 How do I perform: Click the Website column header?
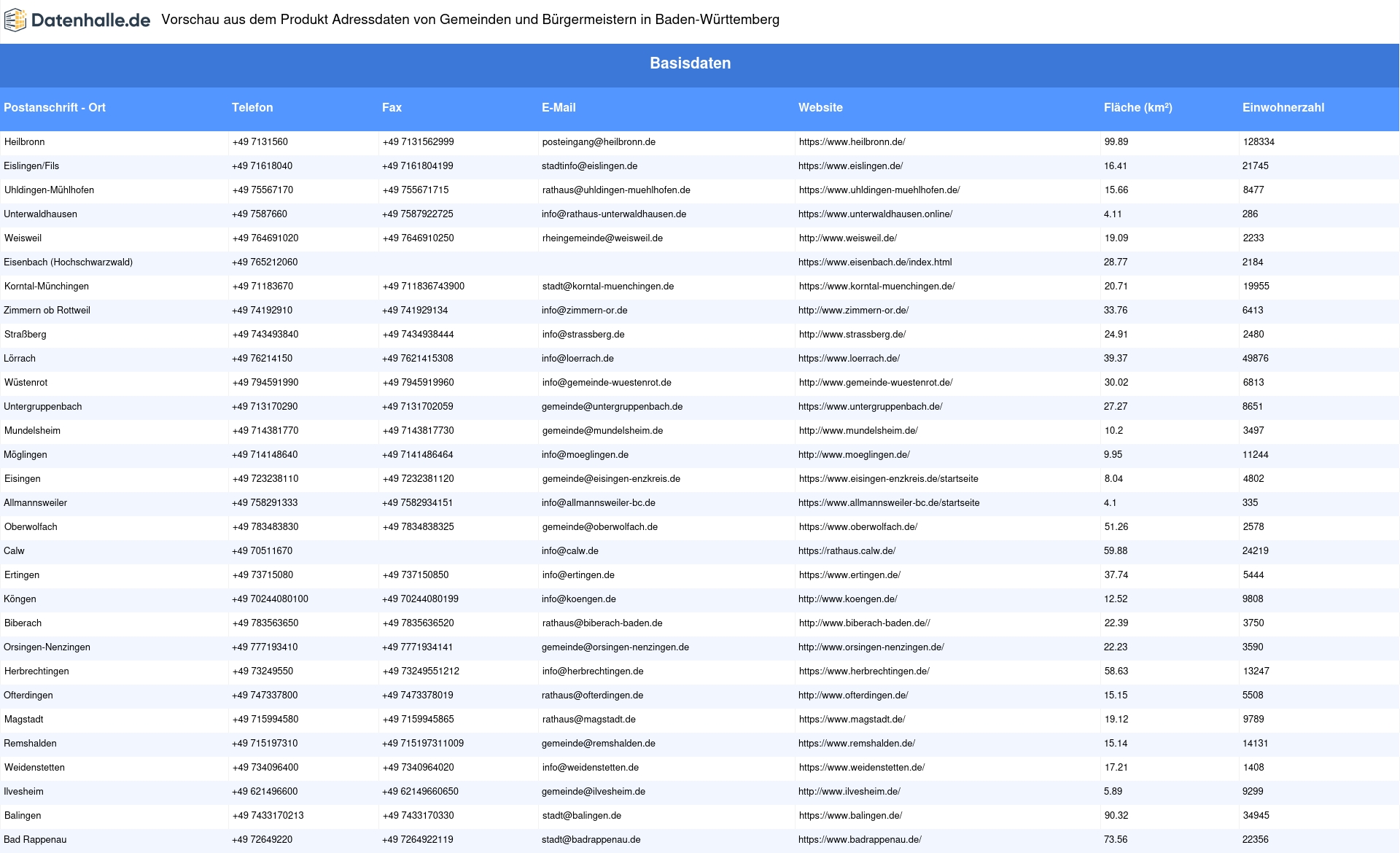pos(820,107)
